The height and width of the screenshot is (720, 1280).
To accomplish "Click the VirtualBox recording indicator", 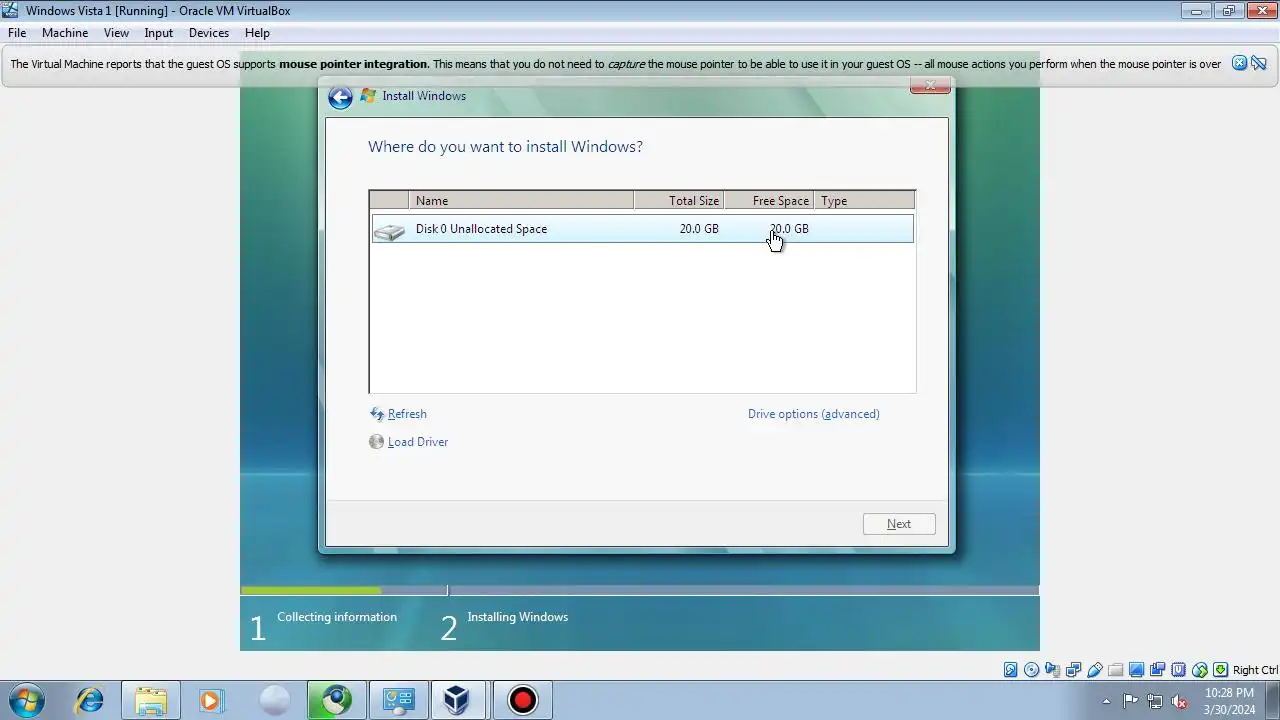I will coord(1157,670).
